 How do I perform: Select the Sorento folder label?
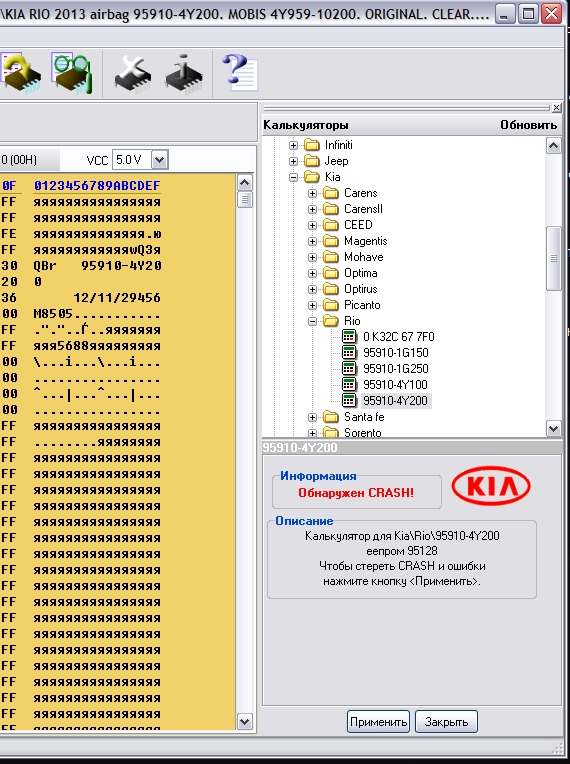coord(362,433)
